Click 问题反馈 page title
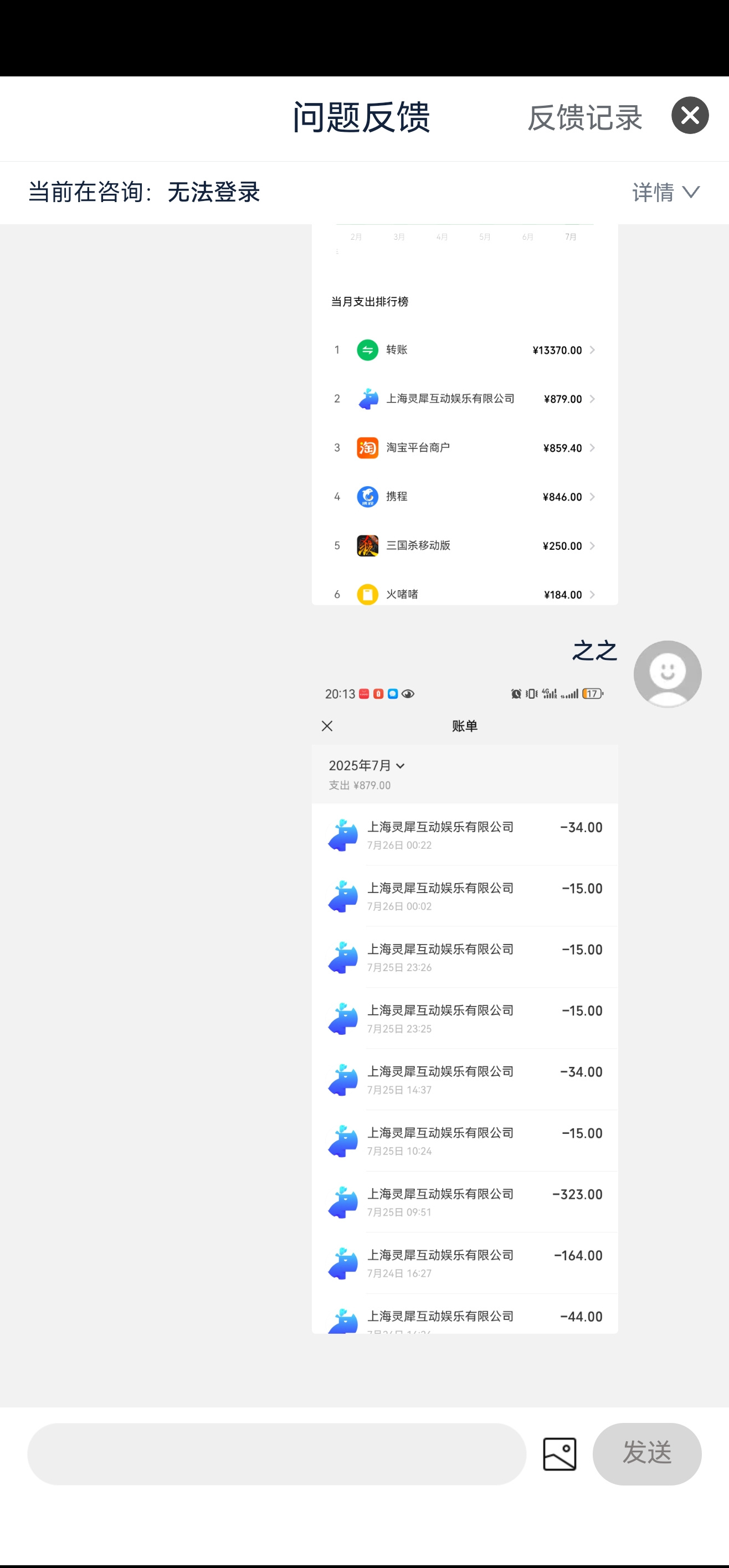 (362, 117)
